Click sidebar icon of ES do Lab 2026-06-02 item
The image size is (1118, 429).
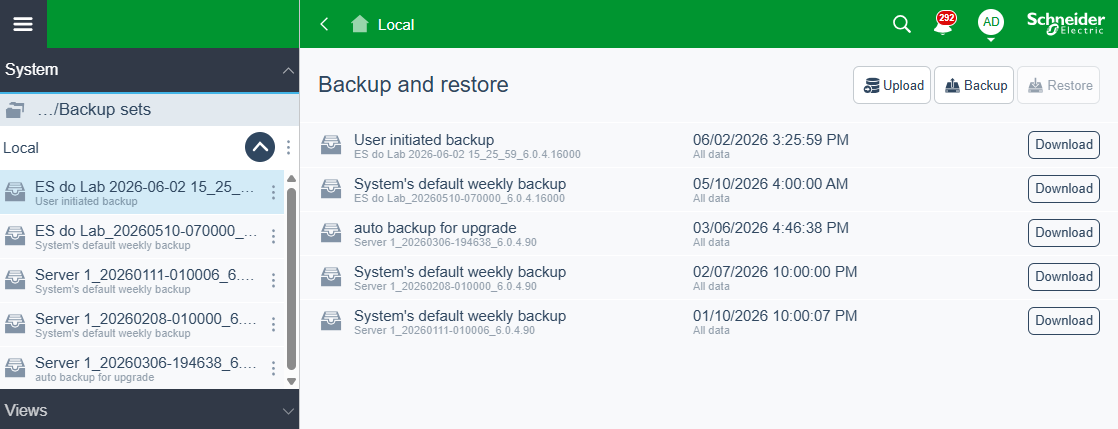[x=15, y=192]
